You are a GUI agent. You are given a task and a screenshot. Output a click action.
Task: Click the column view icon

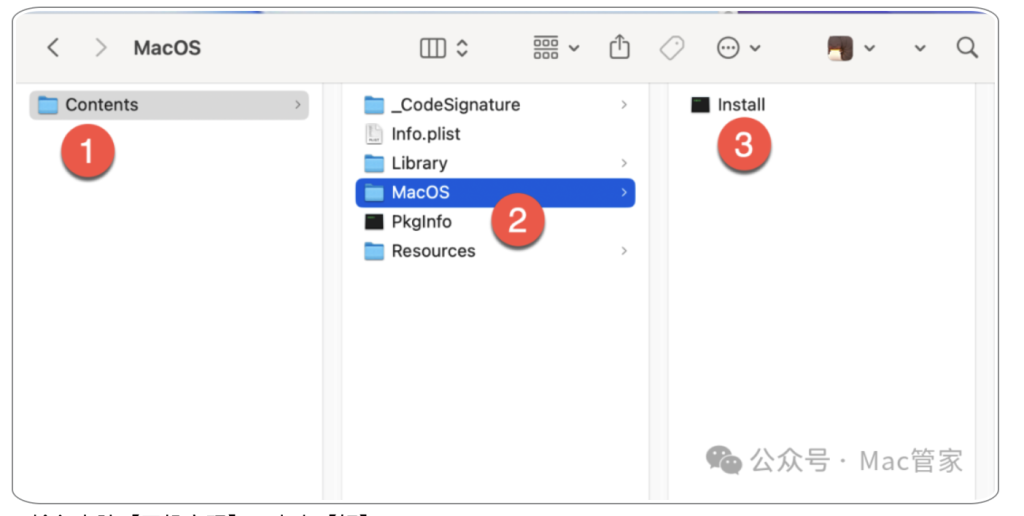click(433, 47)
